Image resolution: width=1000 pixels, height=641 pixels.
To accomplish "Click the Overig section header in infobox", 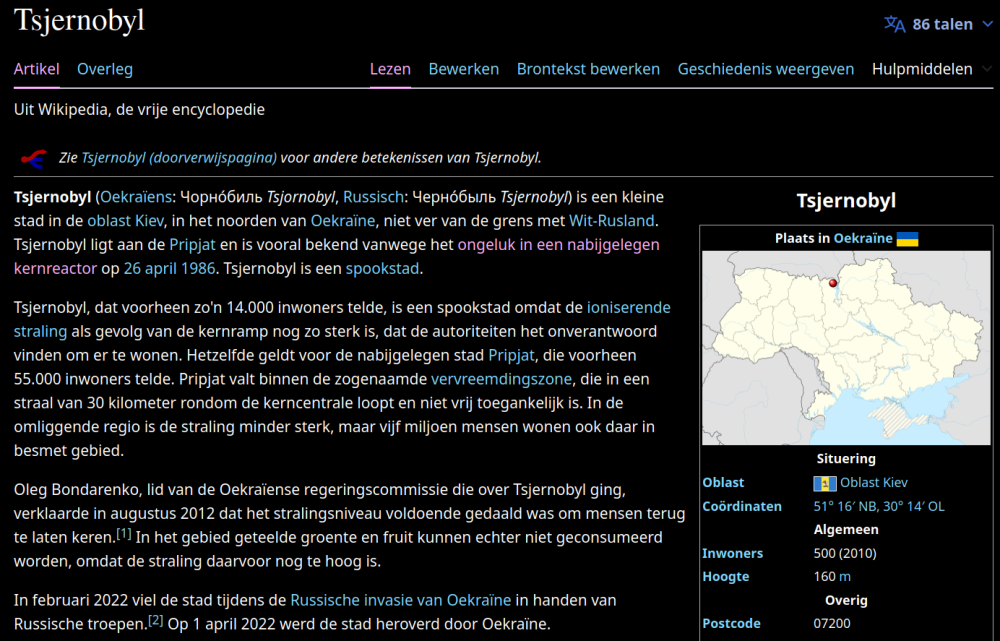I will pyautogui.click(x=846, y=601).
